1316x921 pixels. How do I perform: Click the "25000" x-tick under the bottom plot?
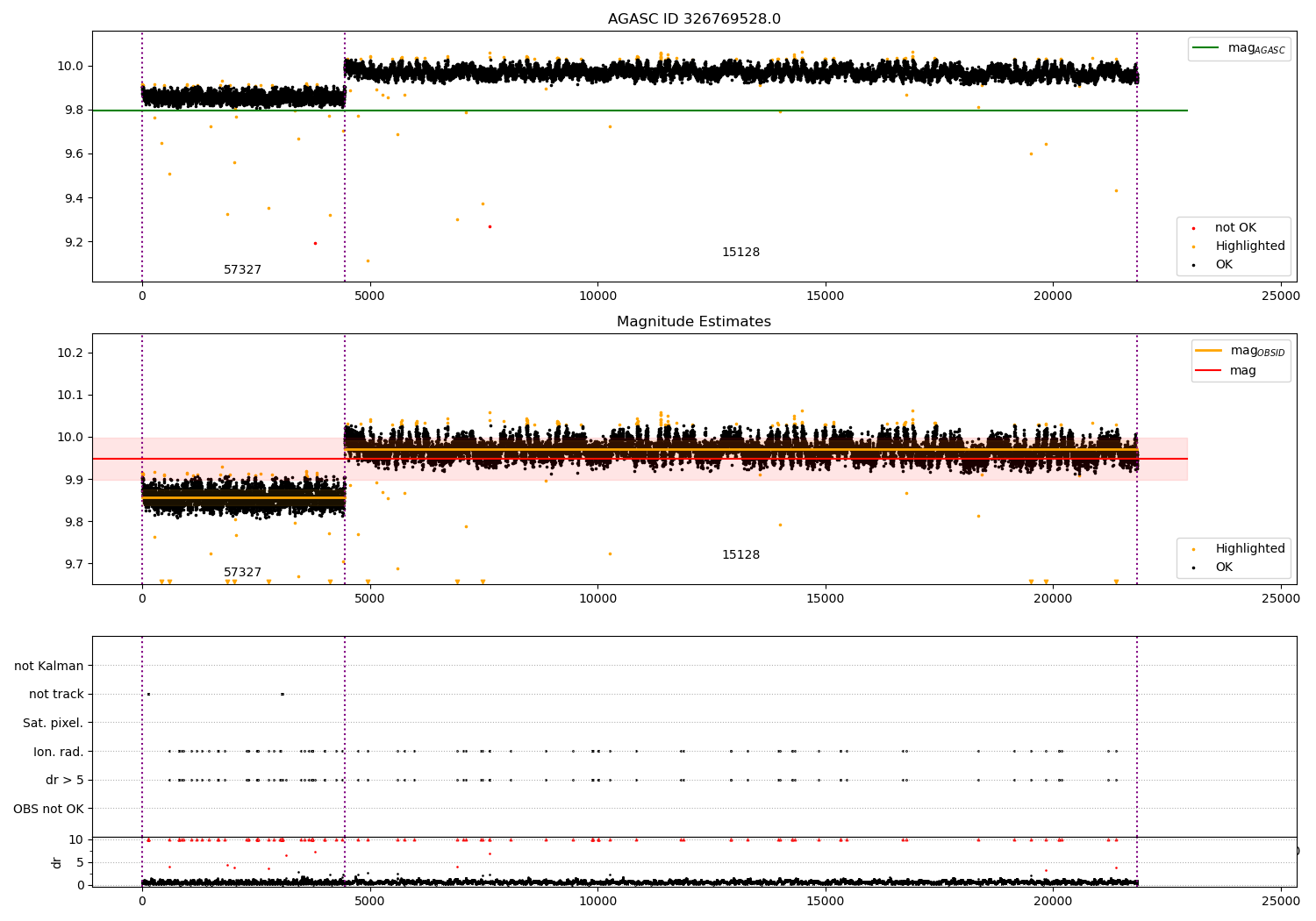click(1280, 902)
